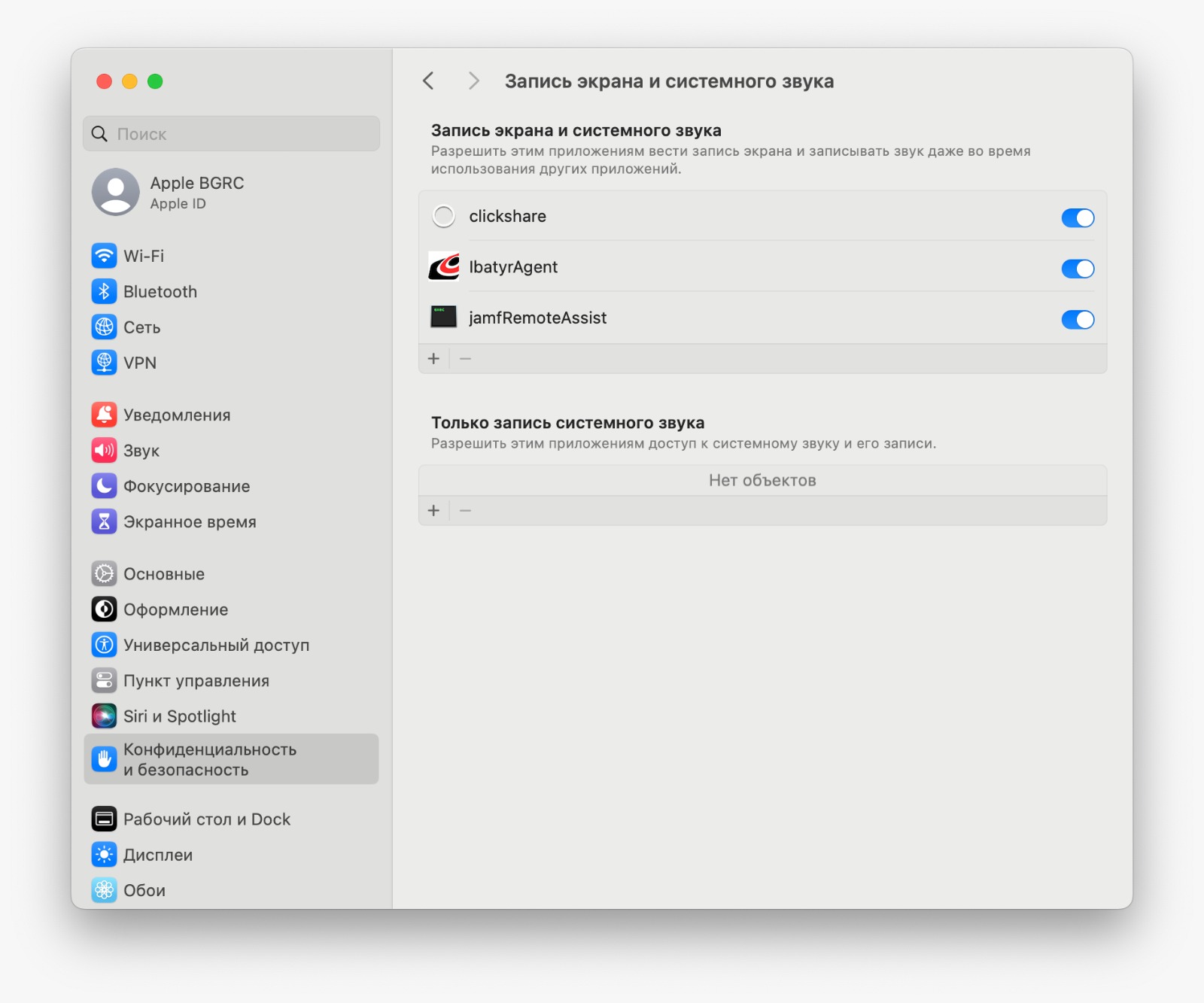Image resolution: width=1204 pixels, height=1003 pixels.
Task: Open Пункт управления settings
Action: tap(231, 681)
